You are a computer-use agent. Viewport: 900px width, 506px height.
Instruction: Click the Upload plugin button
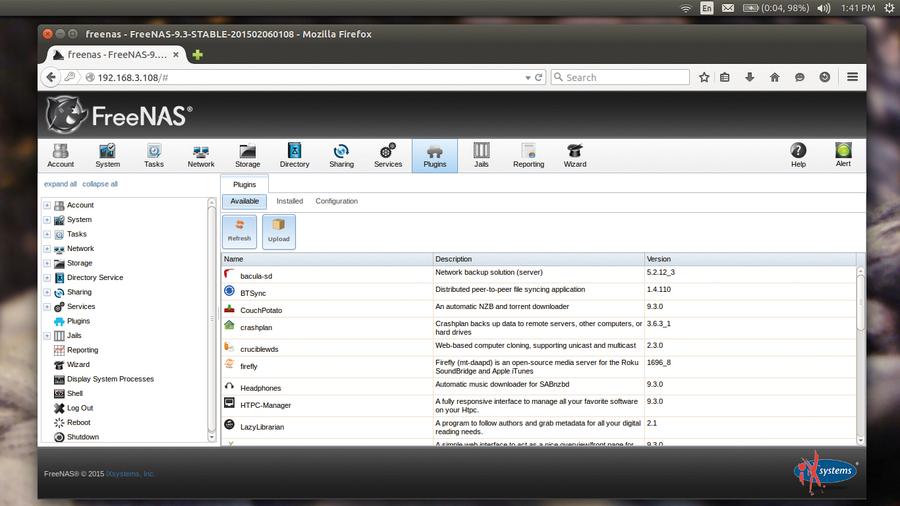coord(279,232)
